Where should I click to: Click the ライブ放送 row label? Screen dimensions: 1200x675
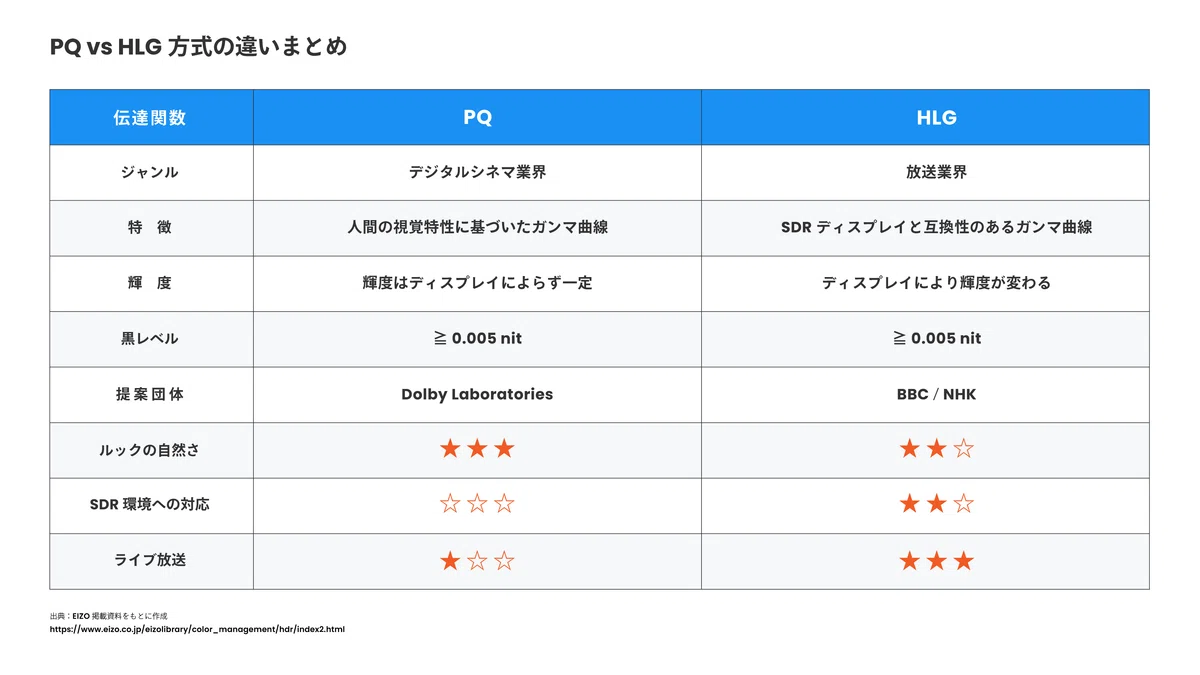150,560
